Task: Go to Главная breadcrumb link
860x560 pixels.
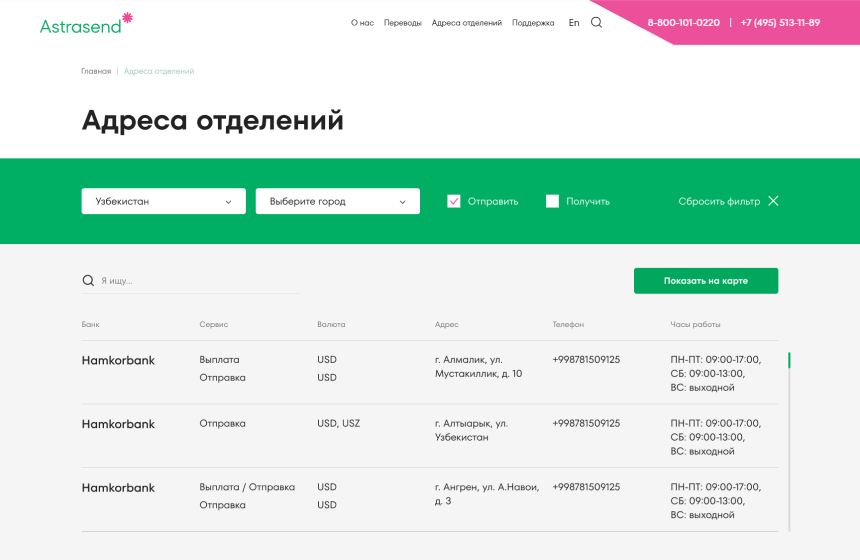Action: pos(96,71)
